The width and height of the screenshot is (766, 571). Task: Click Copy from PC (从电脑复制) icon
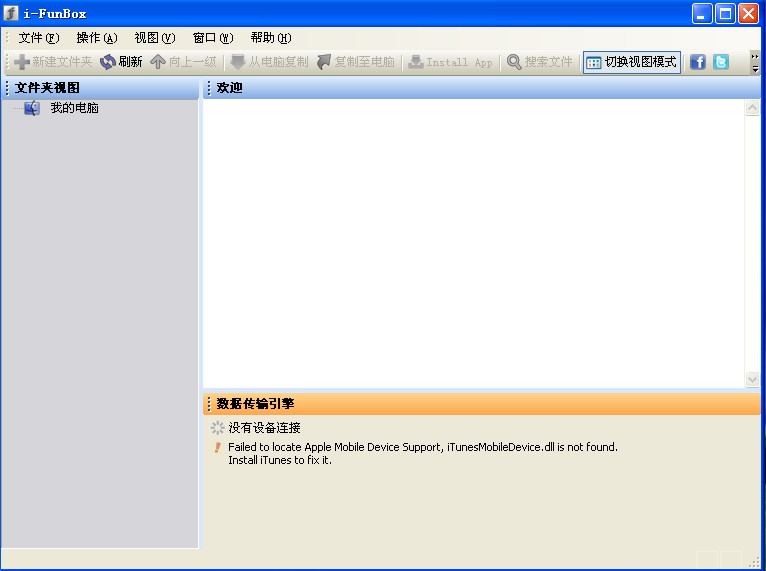pyautogui.click(x=238, y=62)
